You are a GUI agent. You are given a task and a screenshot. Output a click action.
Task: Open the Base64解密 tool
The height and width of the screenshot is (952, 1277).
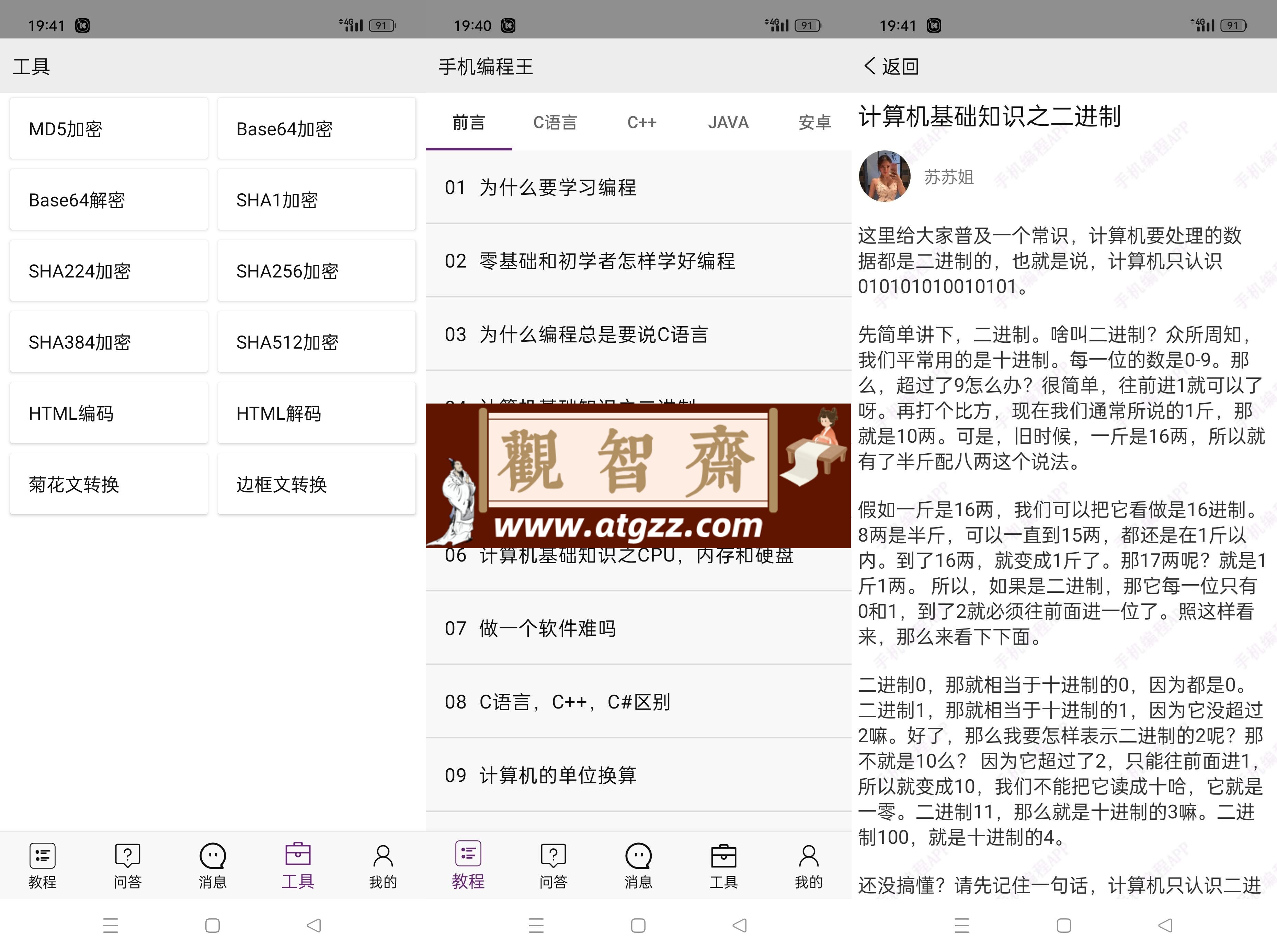(x=109, y=200)
